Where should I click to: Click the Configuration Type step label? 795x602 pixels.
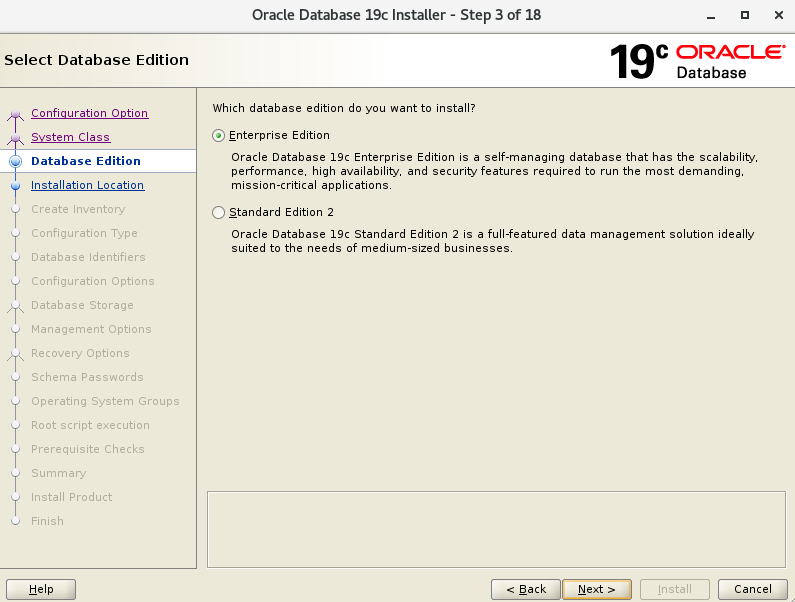(x=84, y=233)
